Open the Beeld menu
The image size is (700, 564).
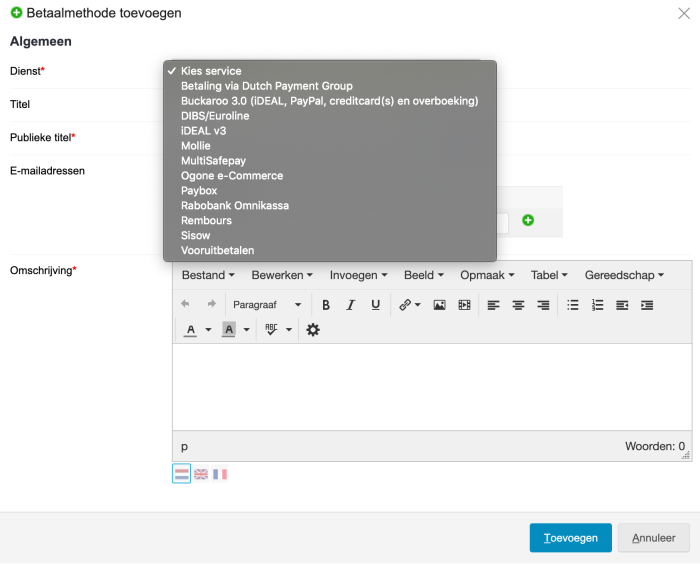[x=423, y=275]
